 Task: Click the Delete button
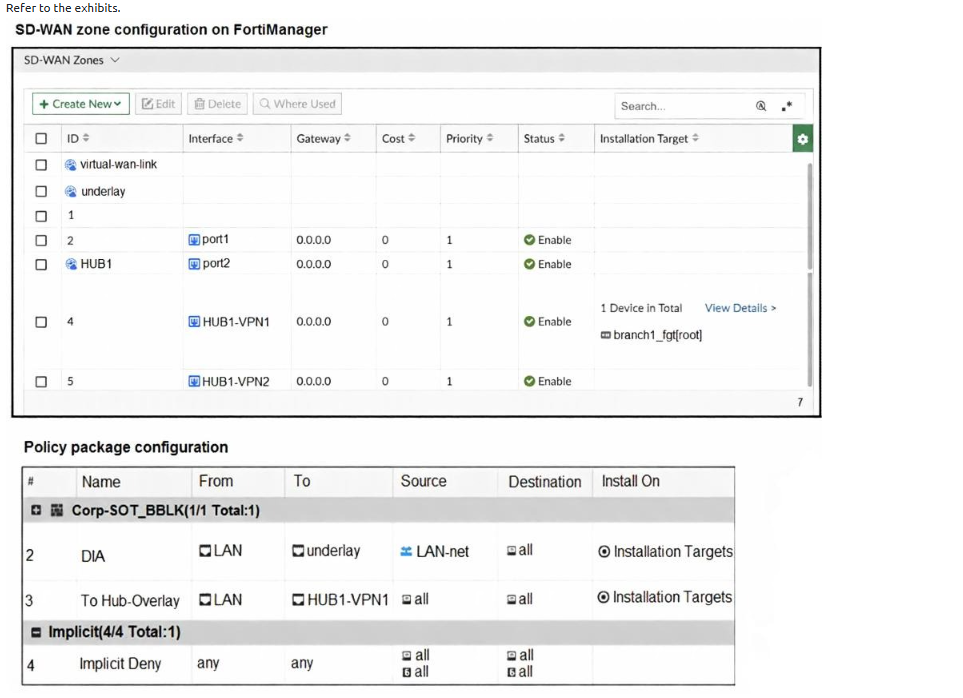click(217, 104)
